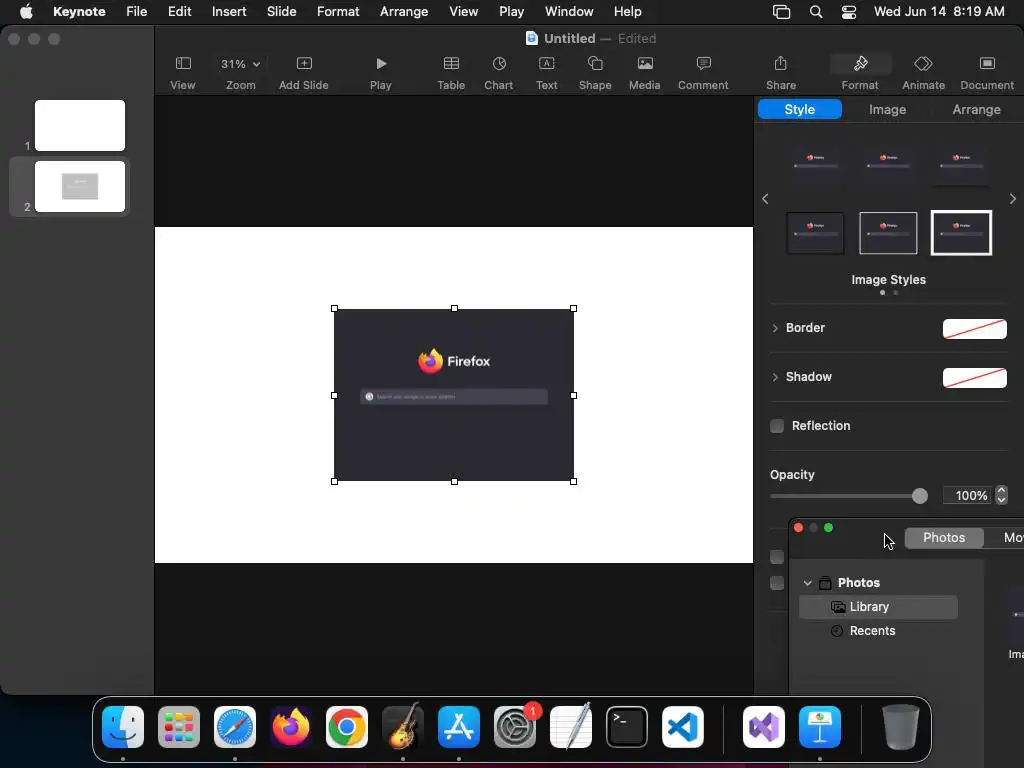Select slide 2 thumbnail in navigator
Viewport: 1024px width, 768px height.
tap(80, 187)
